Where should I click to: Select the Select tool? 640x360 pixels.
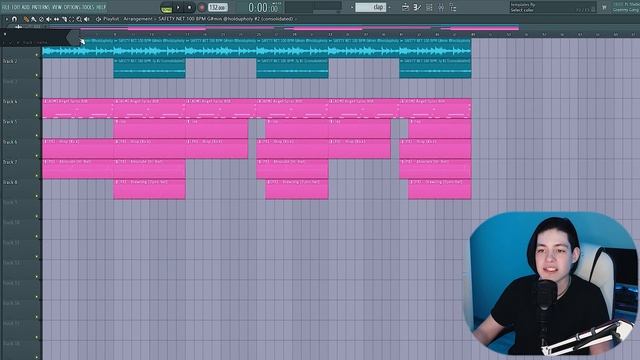(71, 19)
